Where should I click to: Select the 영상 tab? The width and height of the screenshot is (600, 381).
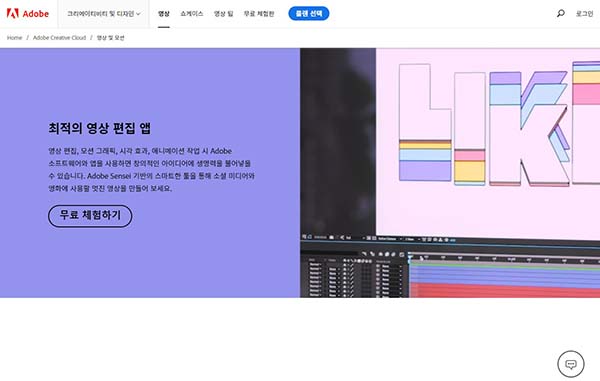[x=164, y=14]
